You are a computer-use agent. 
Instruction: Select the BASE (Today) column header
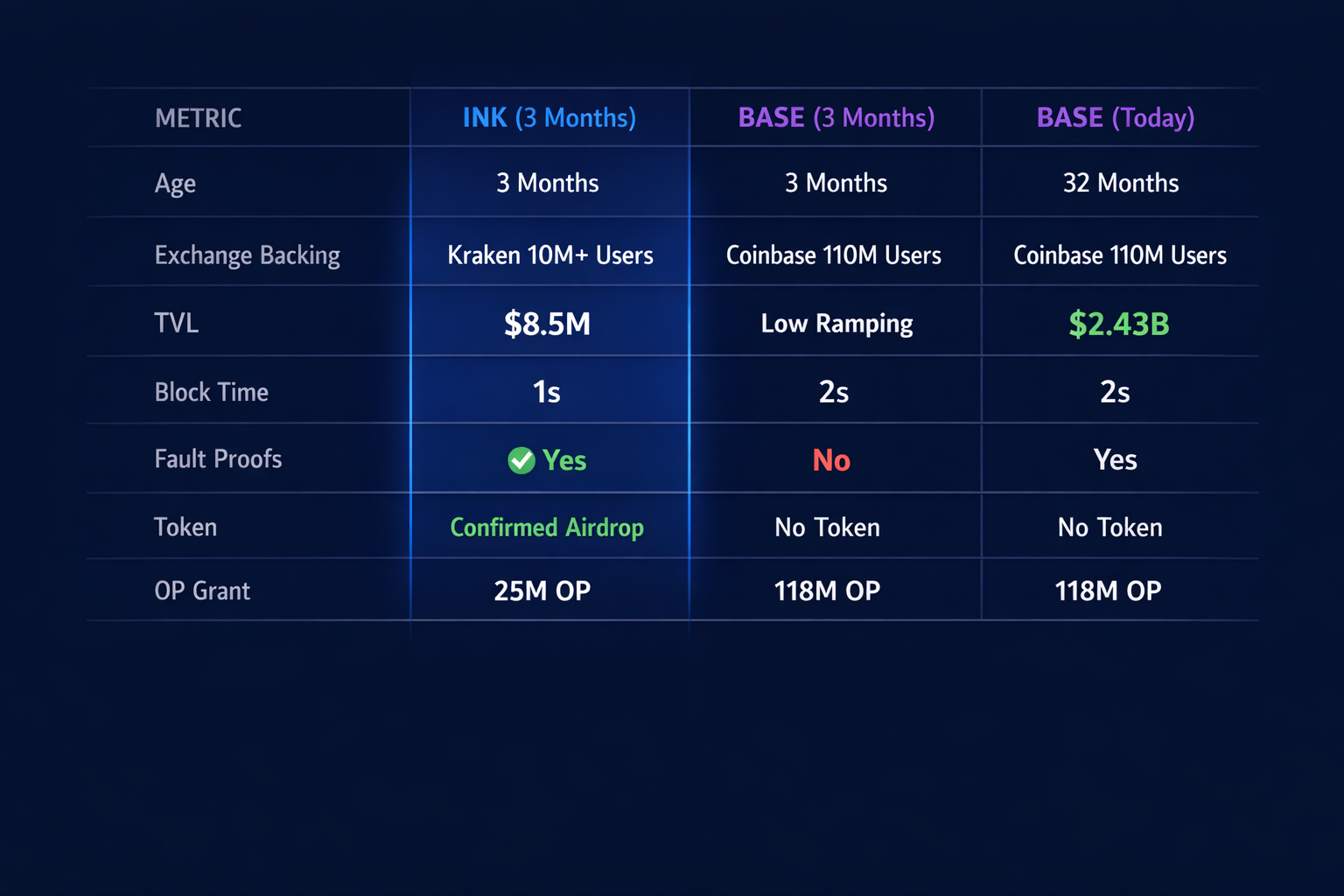tap(1115, 117)
